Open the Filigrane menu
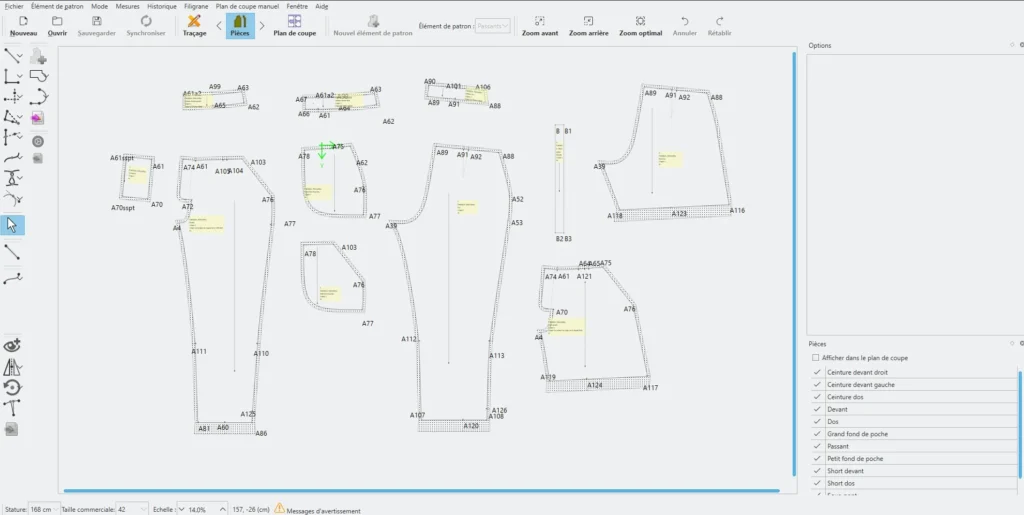 pyautogui.click(x=196, y=6)
